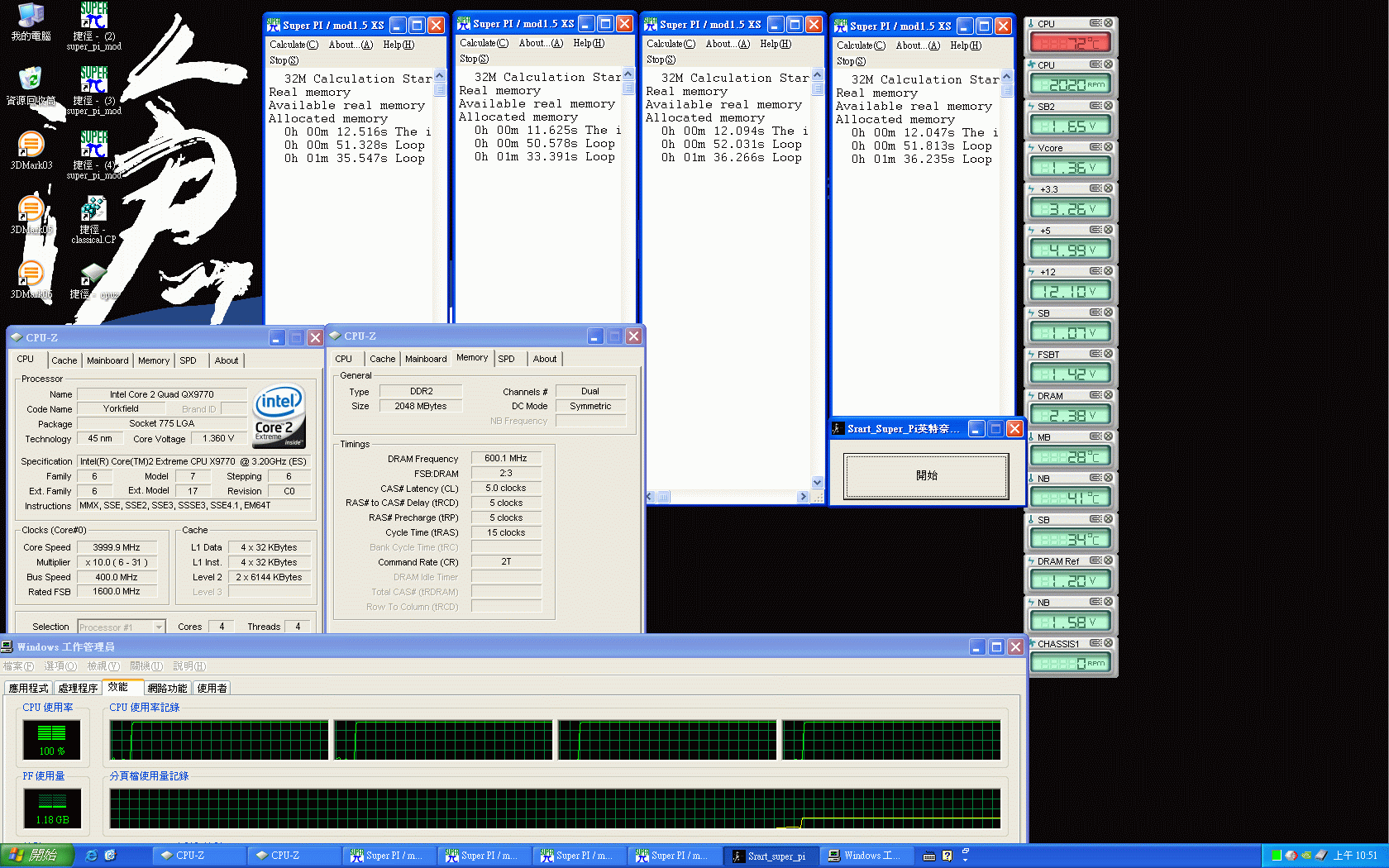The width and height of the screenshot is (1389, 868).
Task: Click the Core Voltage 1.360 V value
Action: (x=218, y=438)
